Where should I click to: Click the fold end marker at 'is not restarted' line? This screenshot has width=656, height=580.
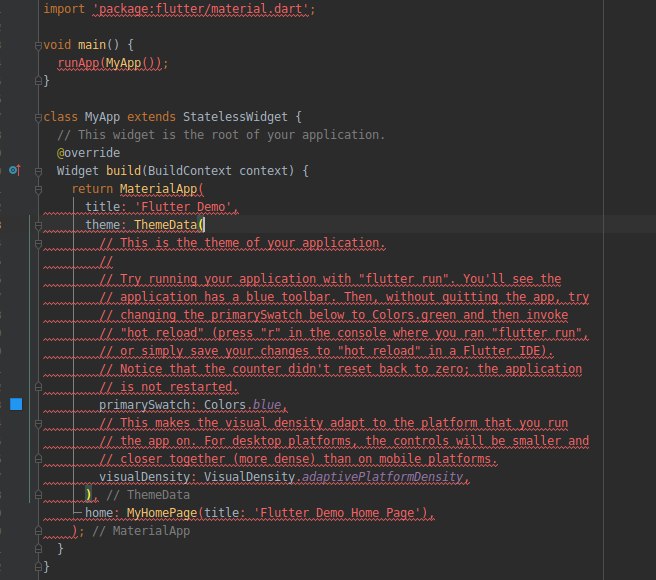pyautogui.click(x=38, y=388)
